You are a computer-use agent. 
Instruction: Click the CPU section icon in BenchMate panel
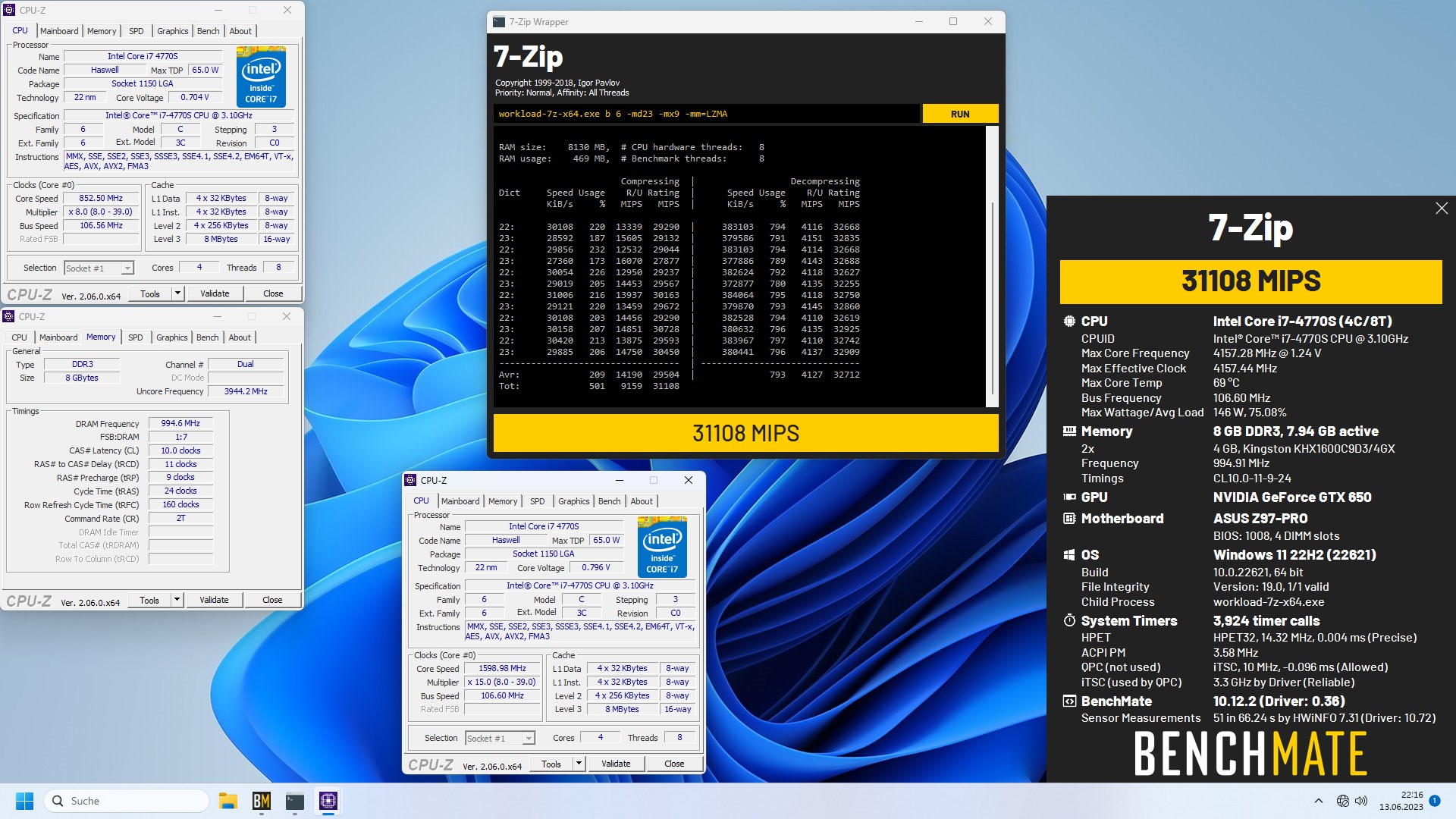point(1069,321)
